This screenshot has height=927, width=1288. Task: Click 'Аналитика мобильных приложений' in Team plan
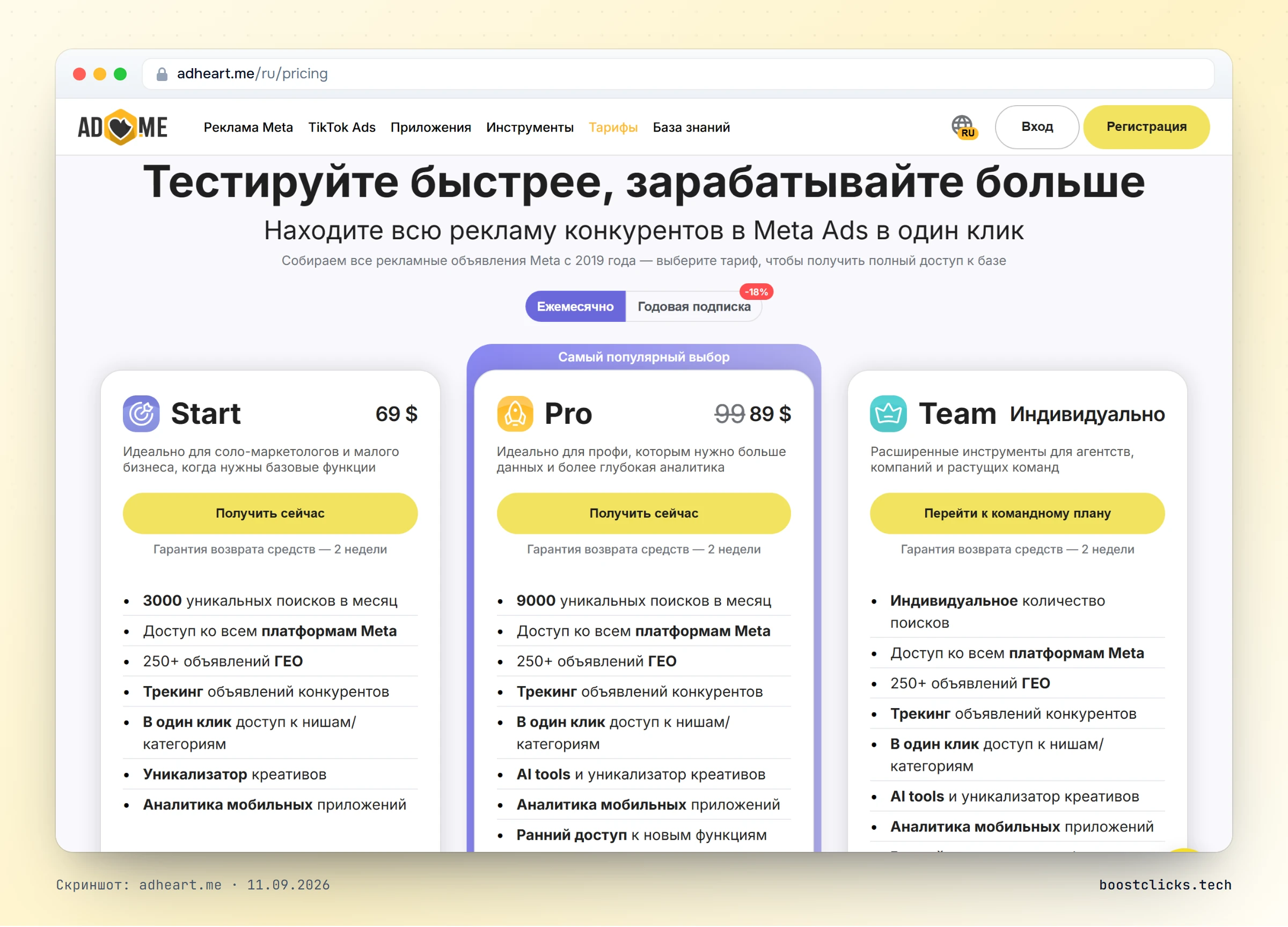[1022, 827]
